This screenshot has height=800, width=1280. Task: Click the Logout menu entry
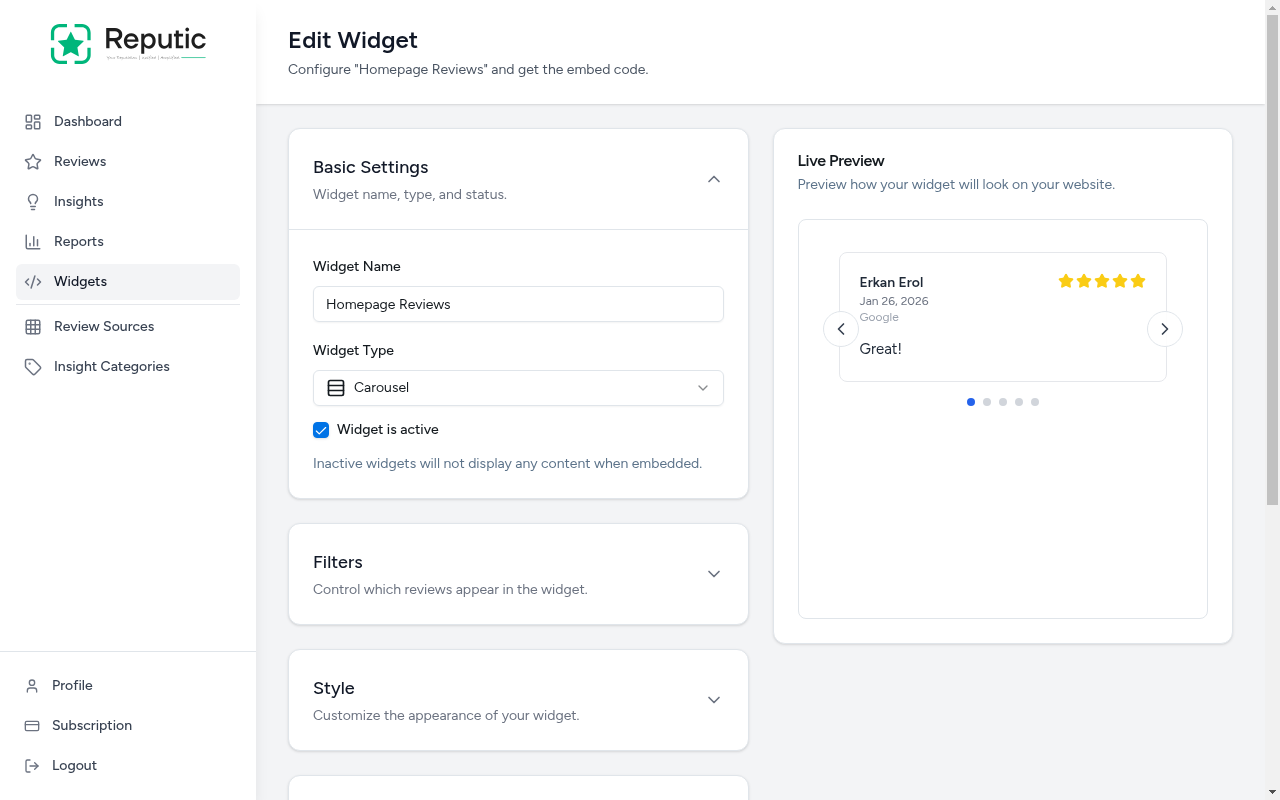(x=73, y=765)
